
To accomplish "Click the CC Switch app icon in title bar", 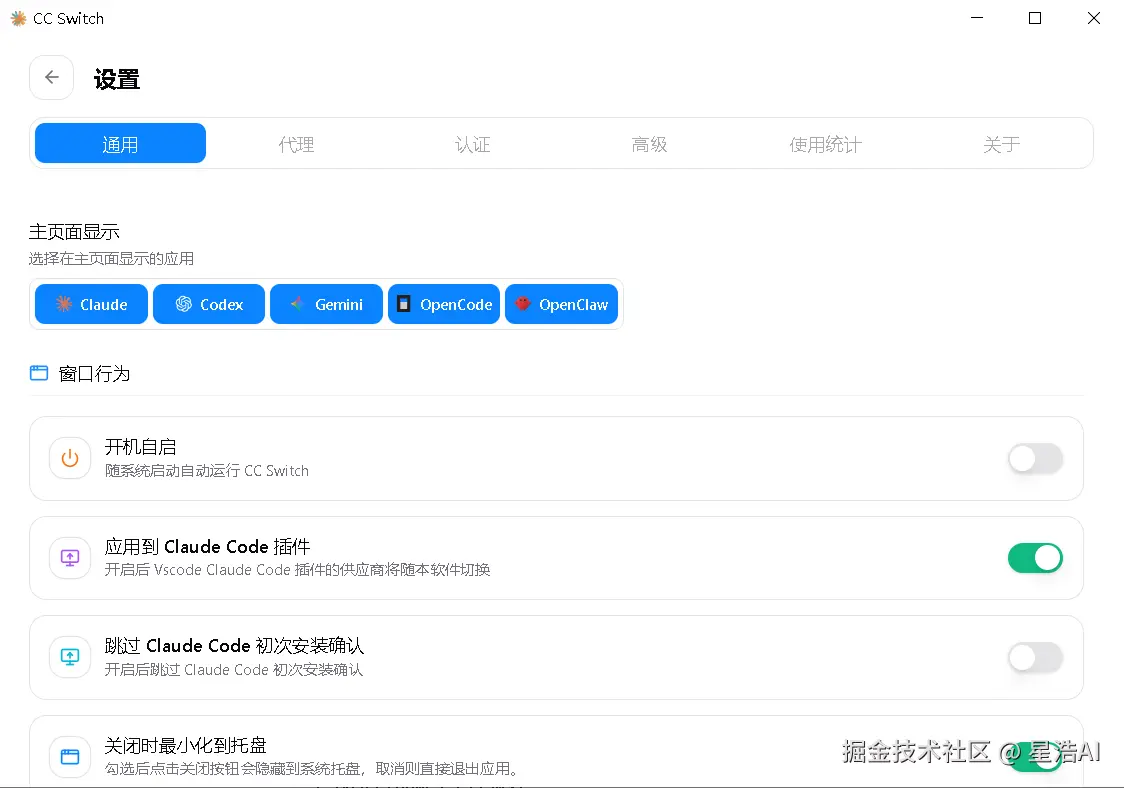I will pos(19,19).
